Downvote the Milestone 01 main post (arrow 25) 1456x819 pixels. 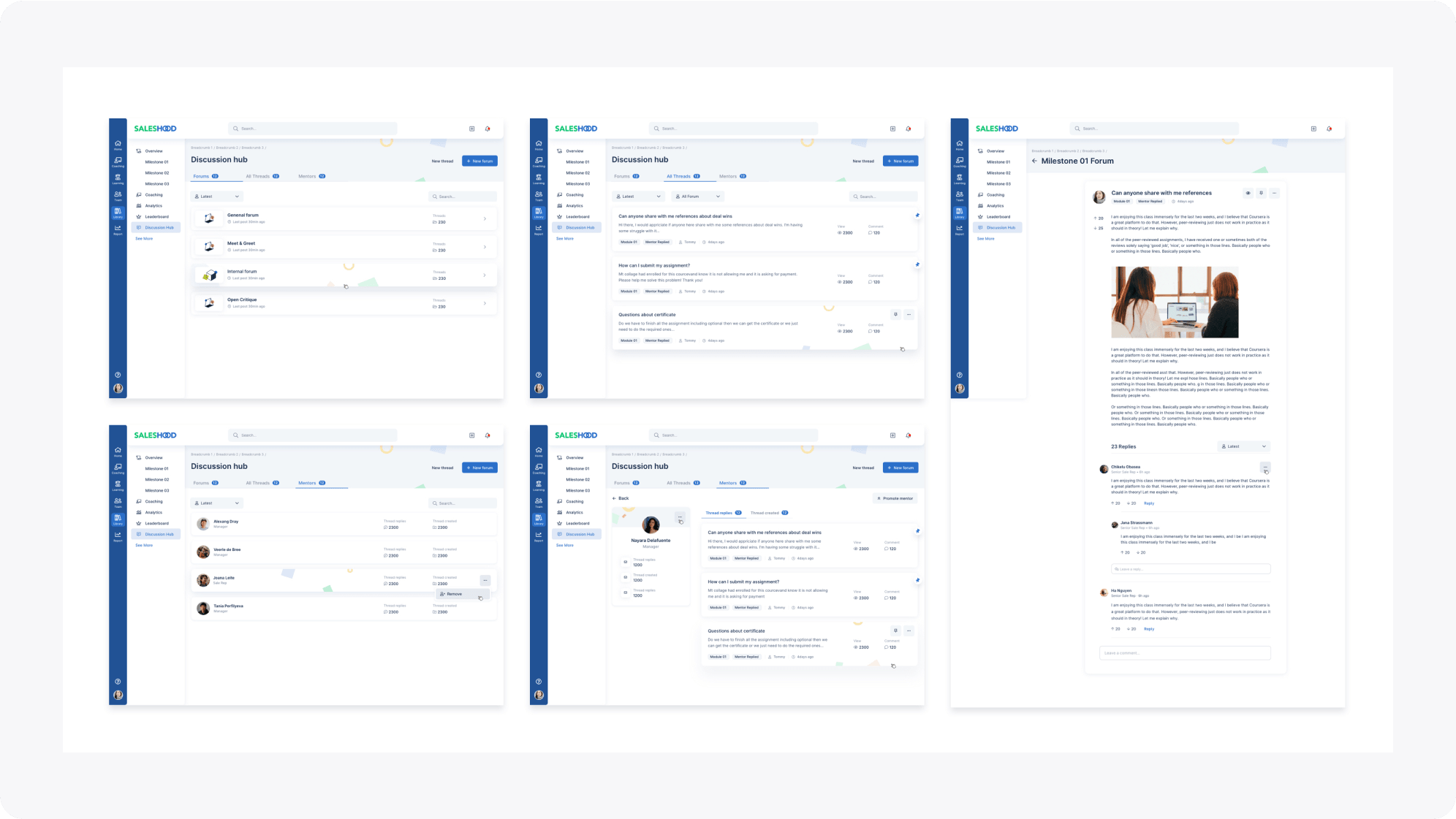pyautogui.click(x=1099, y=228)
